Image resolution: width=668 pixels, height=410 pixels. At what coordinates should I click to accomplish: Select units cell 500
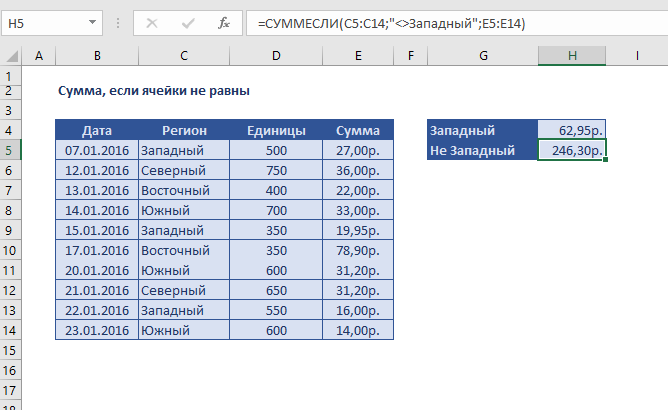pyautogui.click(x=276, y=150)
